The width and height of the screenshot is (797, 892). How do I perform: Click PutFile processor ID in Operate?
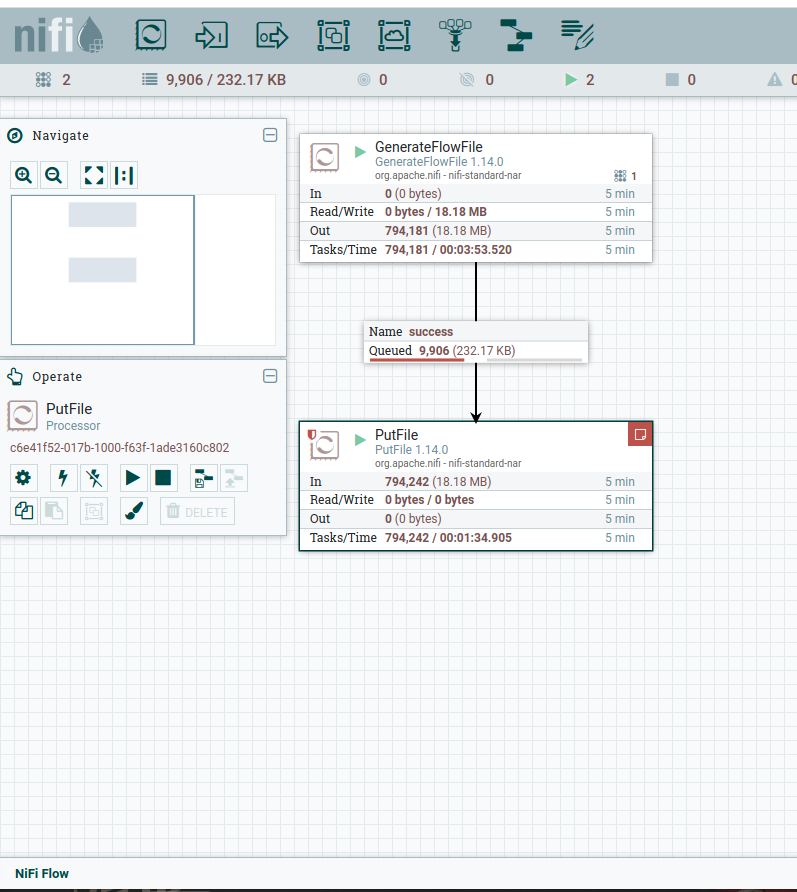(x=119, y=448)
